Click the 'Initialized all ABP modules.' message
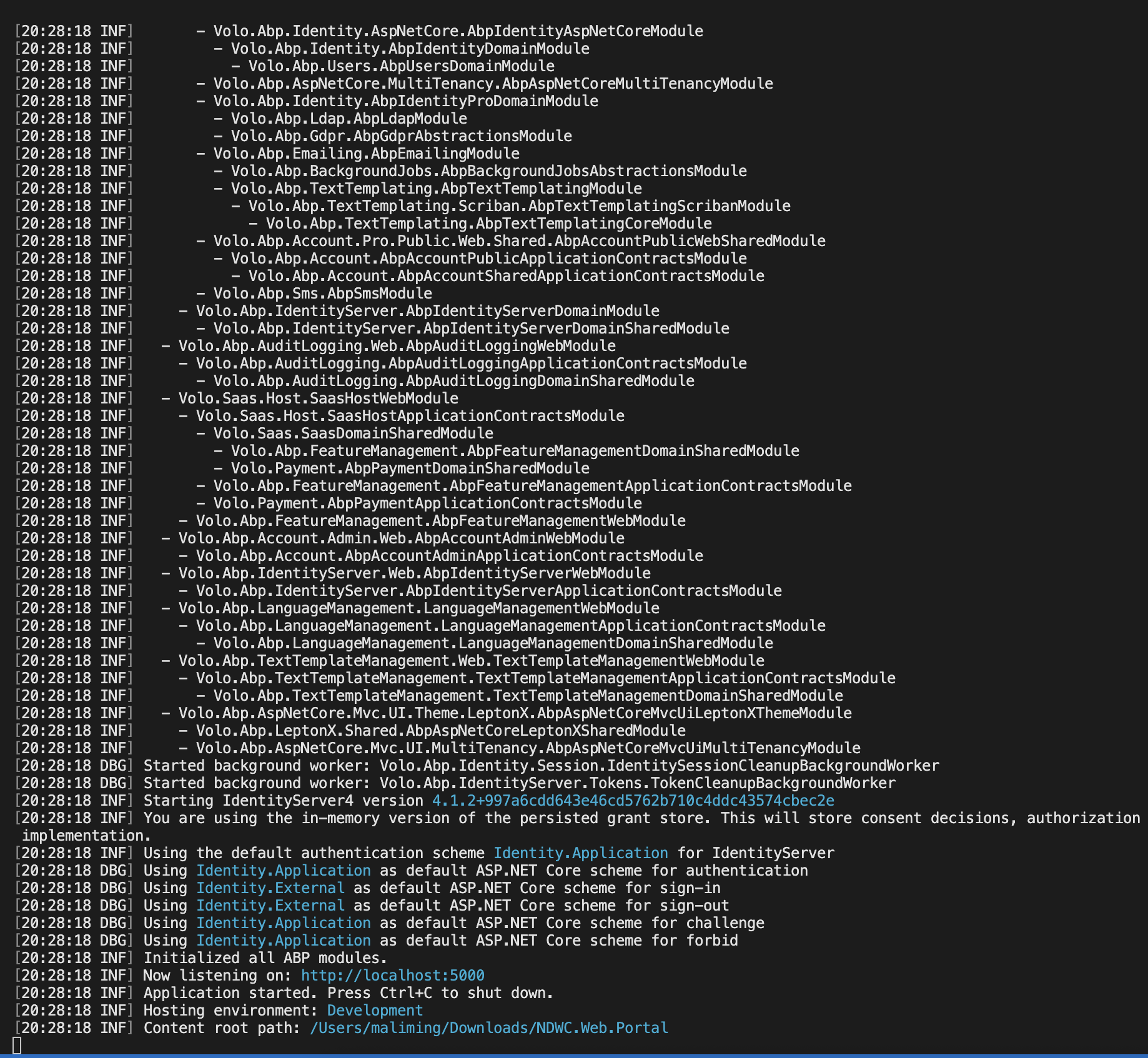The image size is (1148, 1058). coord(265,958)
